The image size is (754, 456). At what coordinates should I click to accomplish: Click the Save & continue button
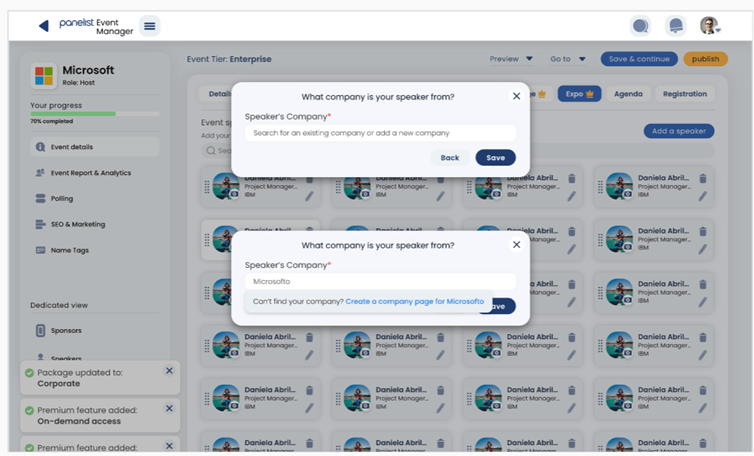(x=639, y=59)
